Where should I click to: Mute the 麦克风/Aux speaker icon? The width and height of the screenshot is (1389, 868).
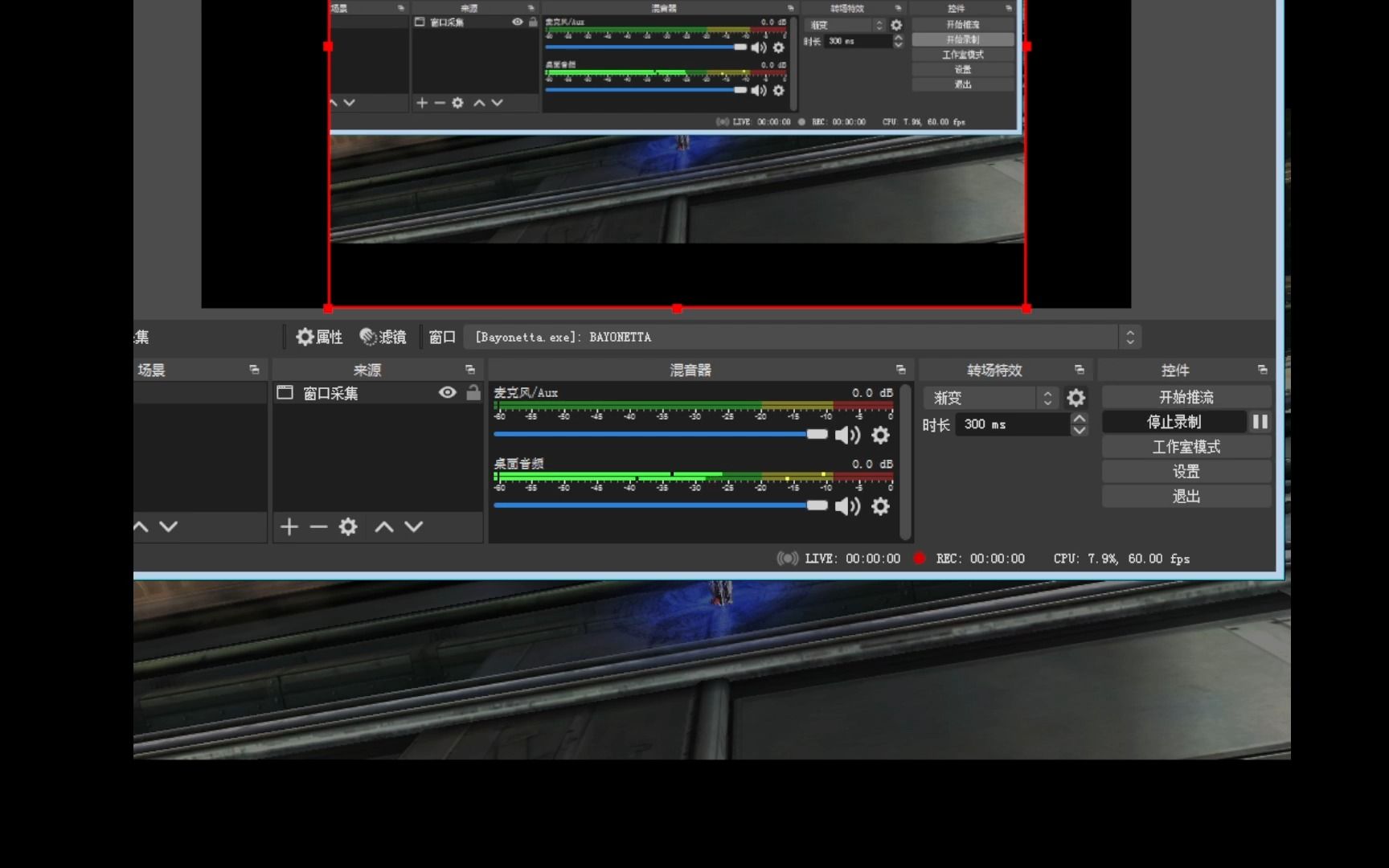[x=847, y=435]
